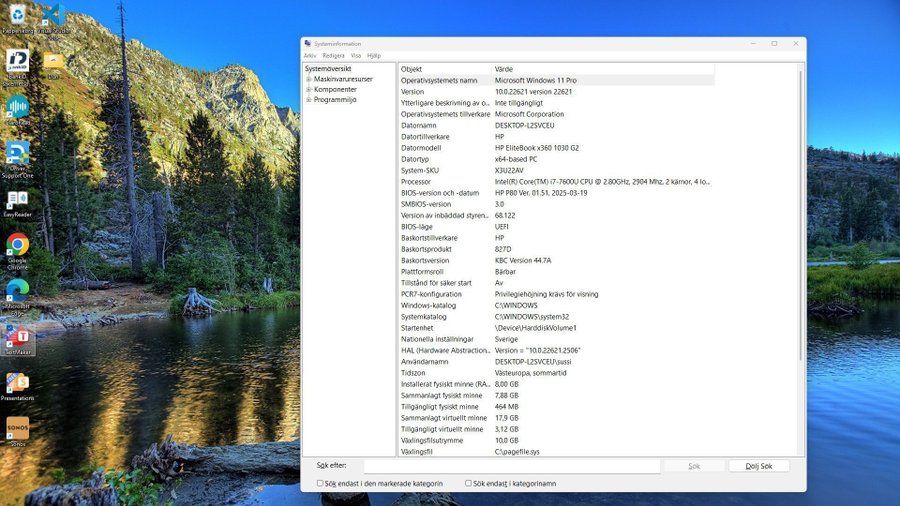
Task: Select the 'DESKTOP-L2SVCEU\sussi' username value
Action: 533,362
